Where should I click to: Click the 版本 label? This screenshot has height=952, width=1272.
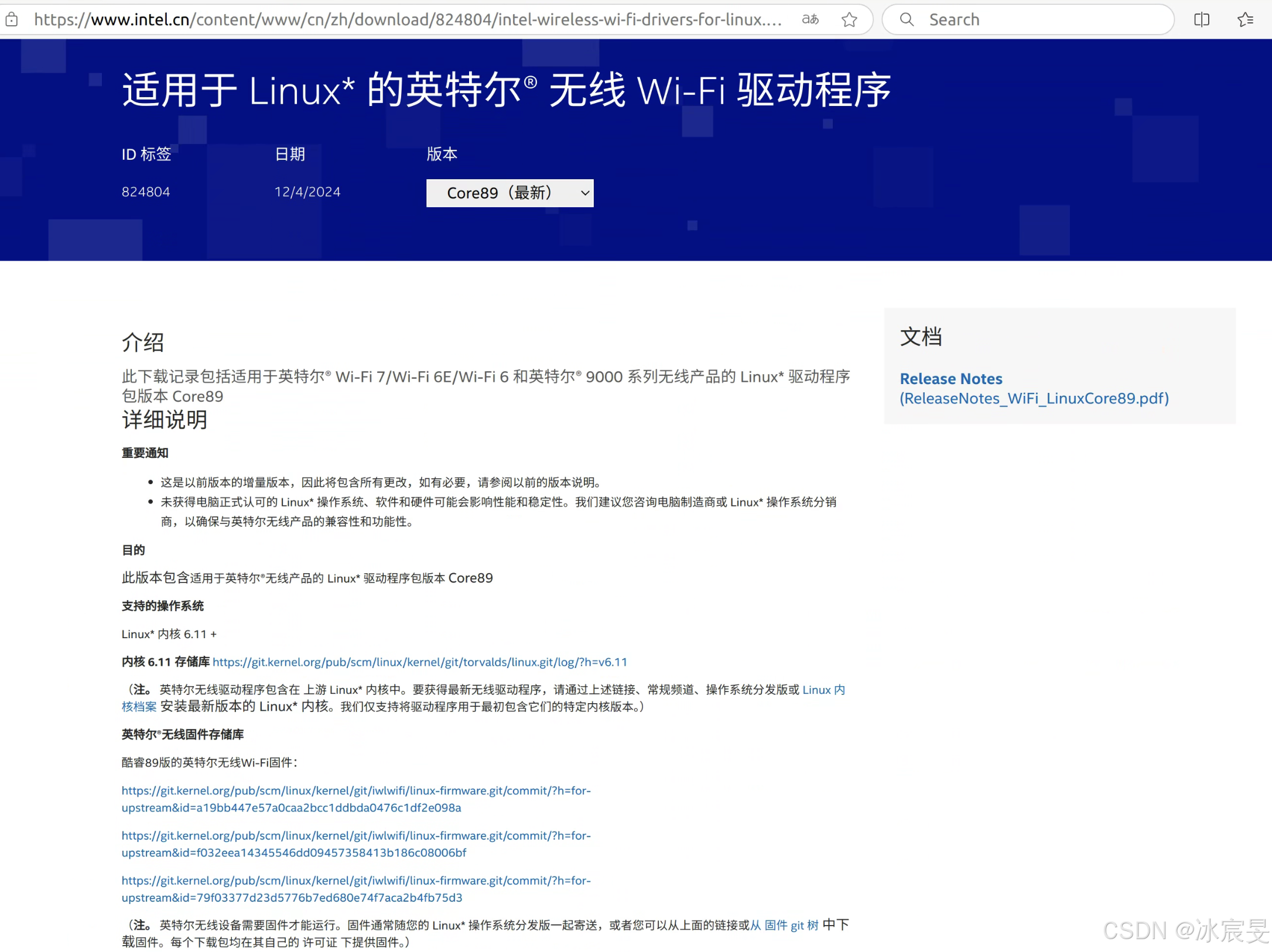click(x=442, y=154)
